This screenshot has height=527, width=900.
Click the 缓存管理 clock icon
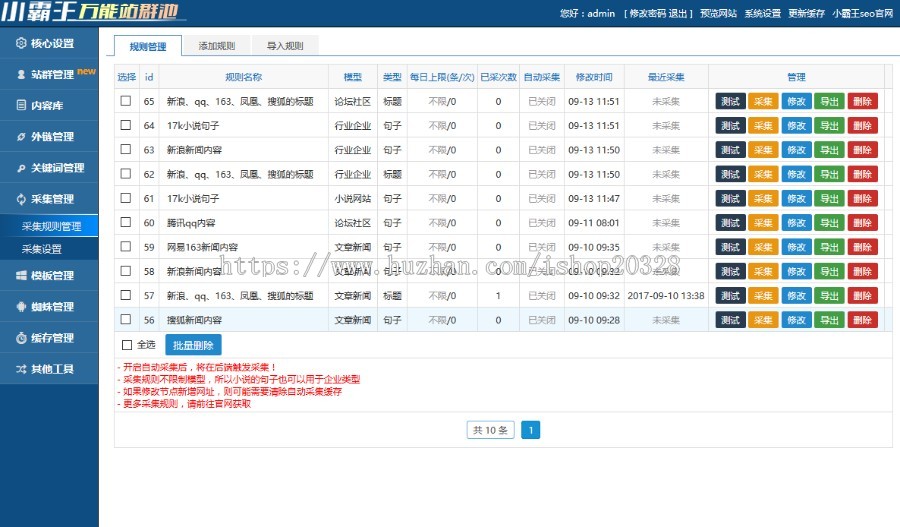[21, 338]
